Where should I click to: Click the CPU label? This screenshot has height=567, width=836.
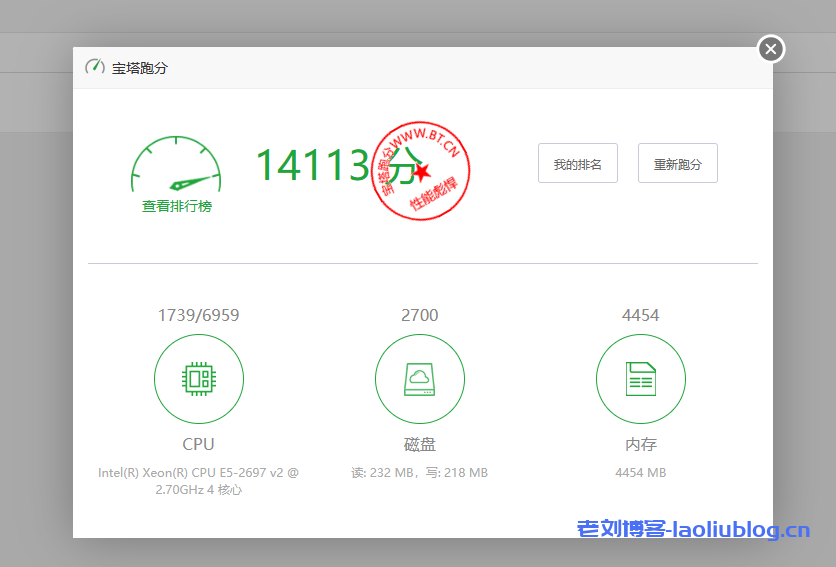point(198,444)
